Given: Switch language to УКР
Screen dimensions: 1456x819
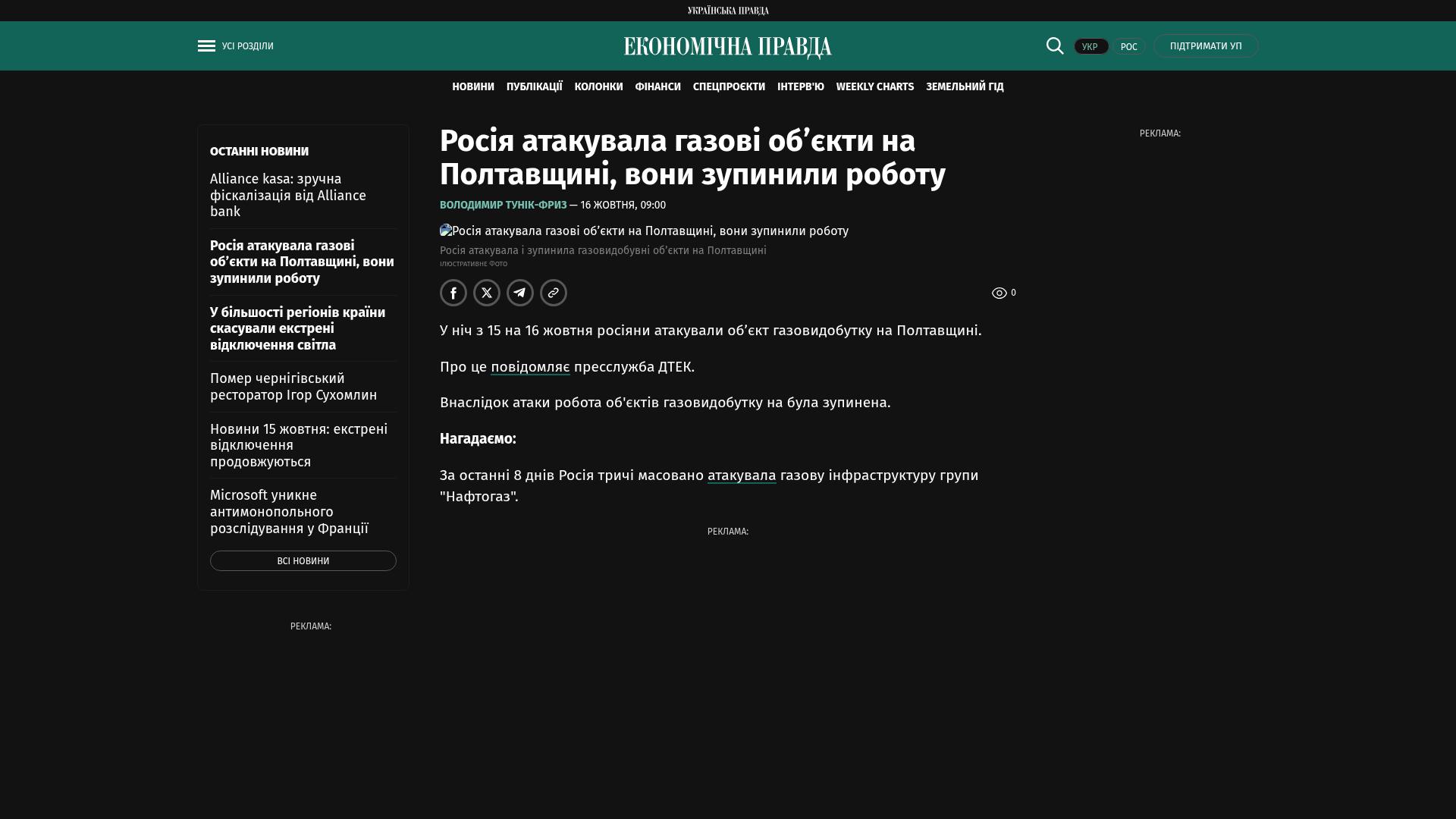Looking at the screenshot, I should click(x=1090, y=46).
